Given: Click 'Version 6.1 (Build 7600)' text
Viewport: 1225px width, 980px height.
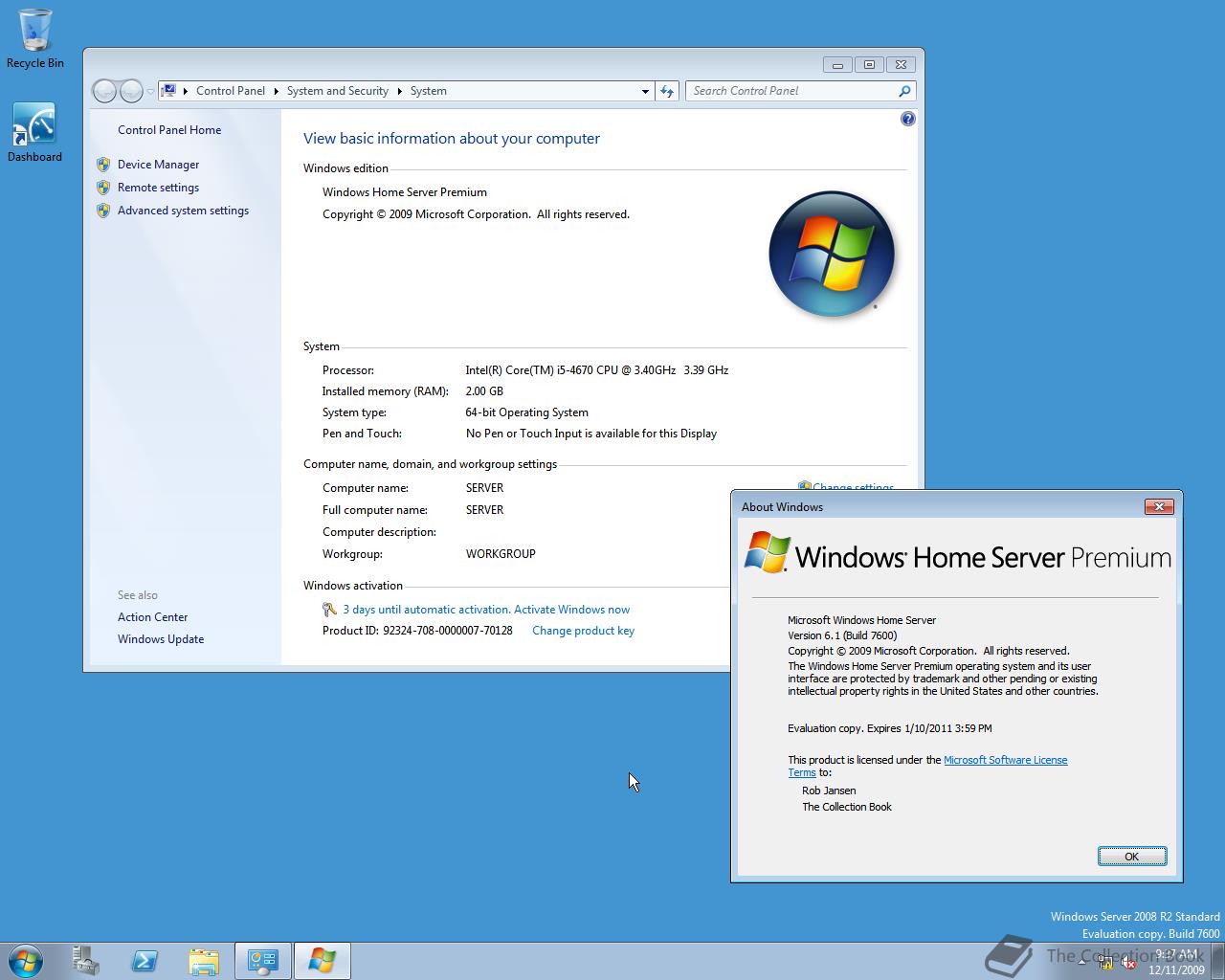Looking at the screenshot, I should pyautogui.click(x=842, y=635).
